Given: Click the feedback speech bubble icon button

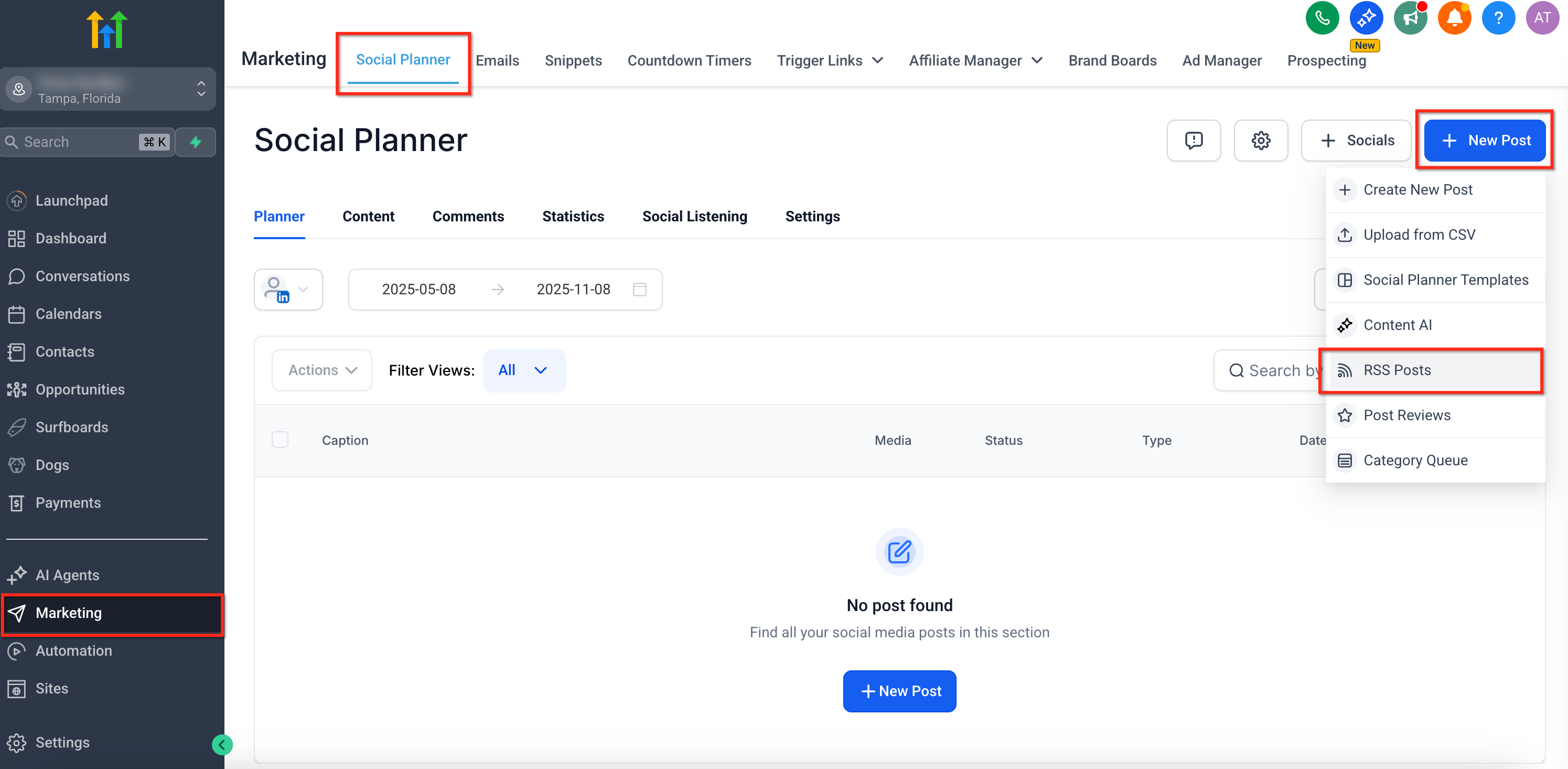Looking at the screenshot, I should click(1193, 141).
